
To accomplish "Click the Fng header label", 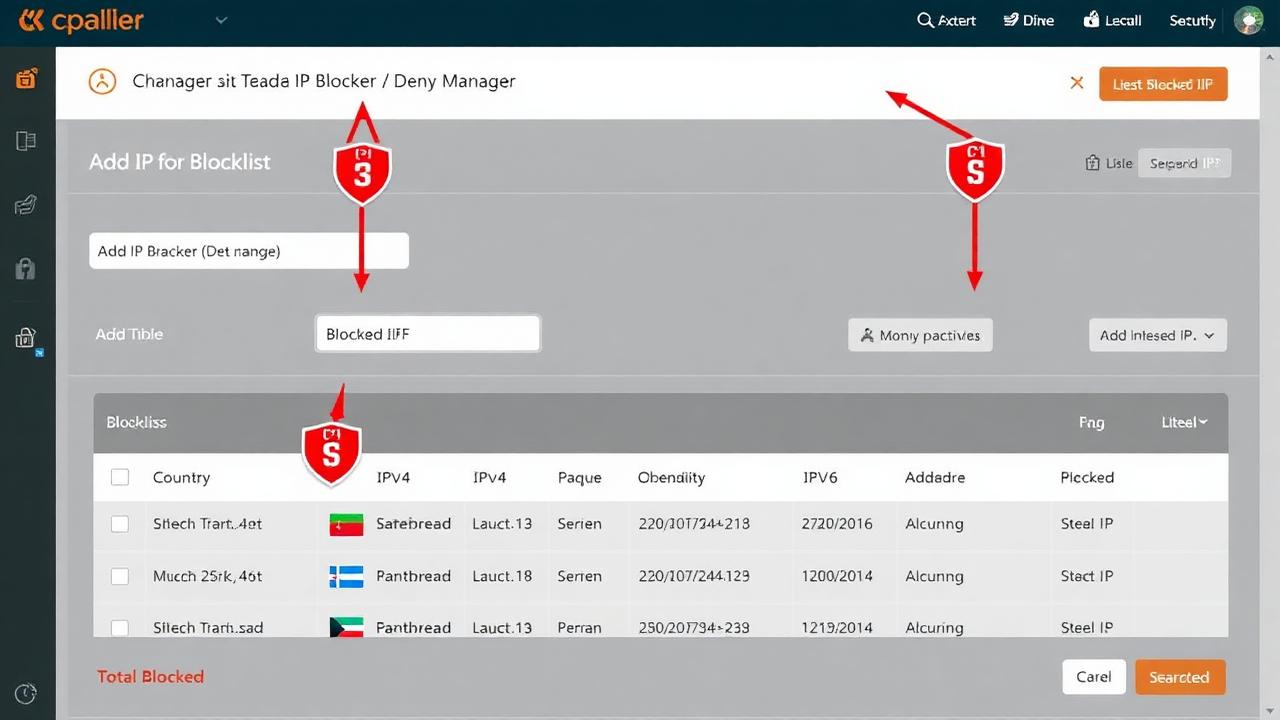I will [1091, 423].
